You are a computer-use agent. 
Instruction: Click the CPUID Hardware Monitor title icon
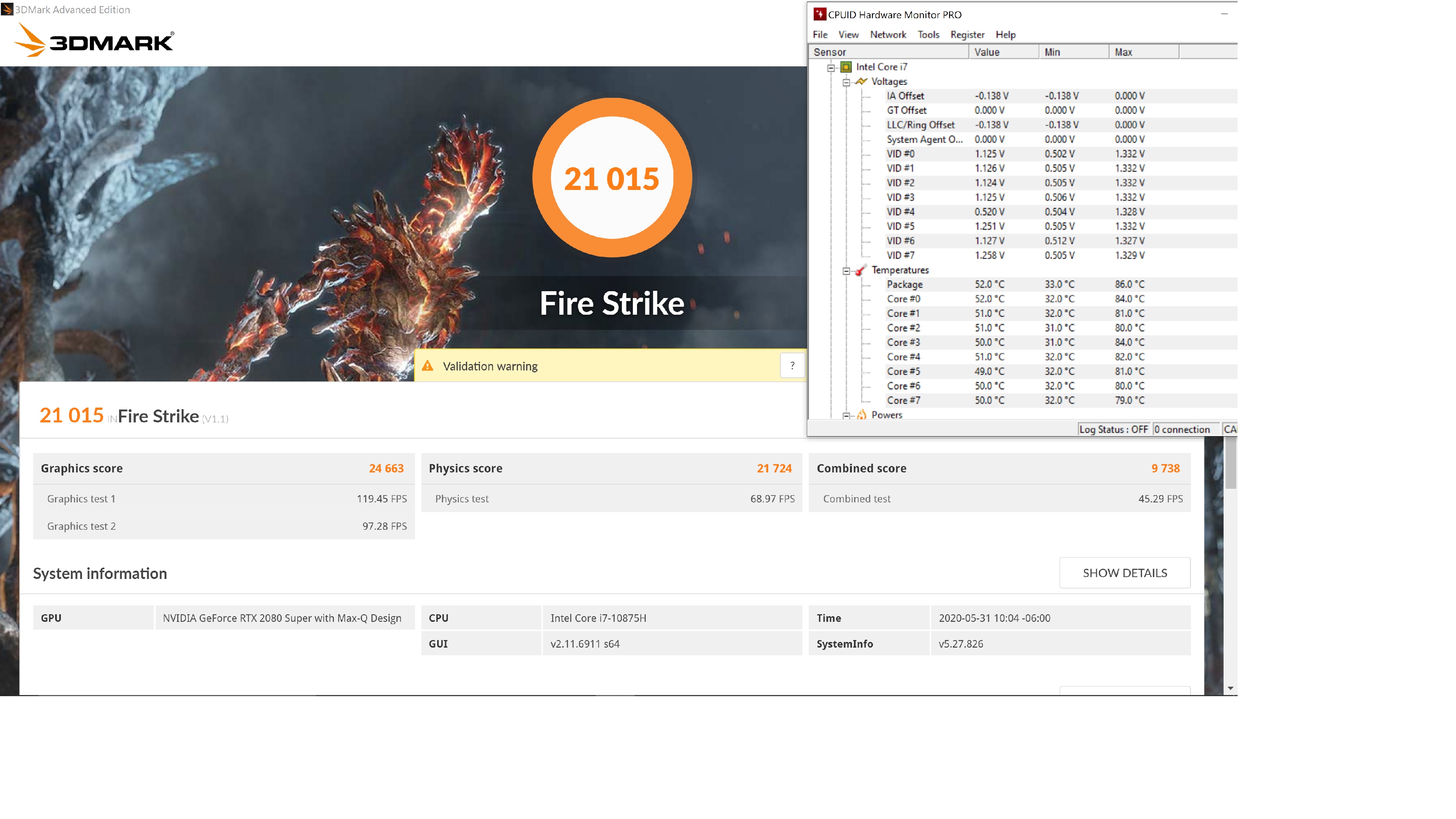click(x=819, y=14)
